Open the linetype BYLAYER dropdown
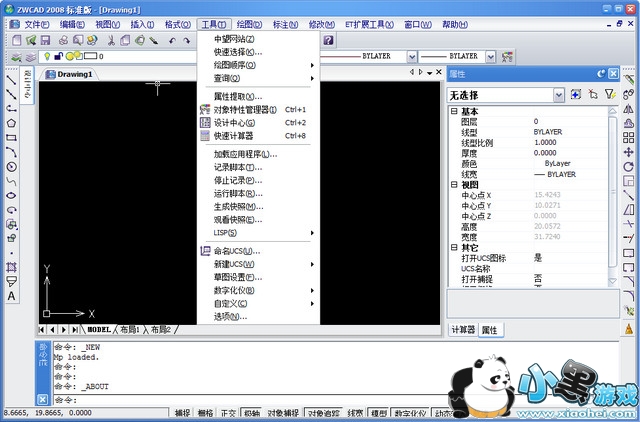This screenshot has width=640, height=422. tap(412, 57)
